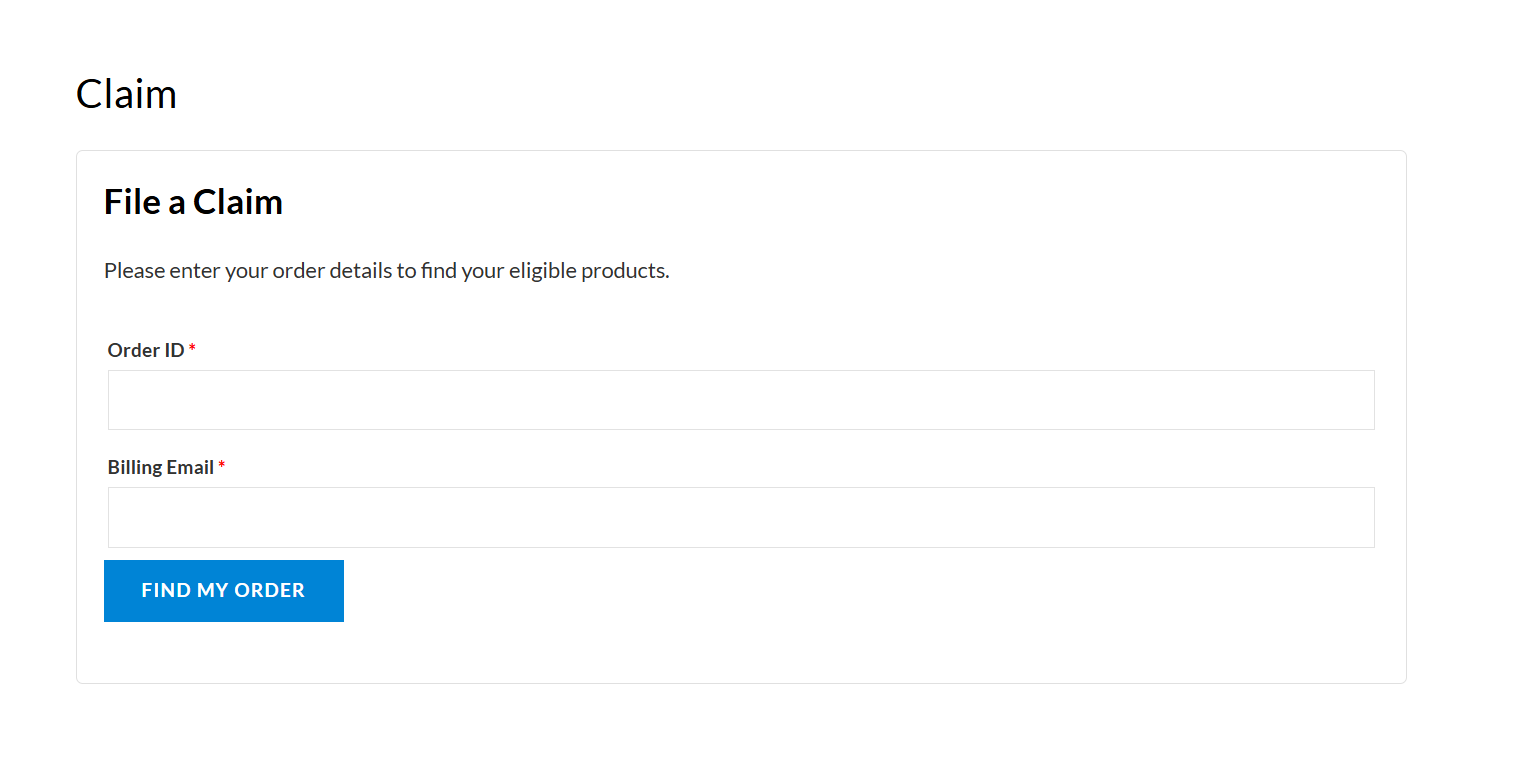Click the red asterisk beside Billing Email
Image resolution: width=1513 pixels, height=770 pixels.
pyautogui.click(x=222, y=466)
